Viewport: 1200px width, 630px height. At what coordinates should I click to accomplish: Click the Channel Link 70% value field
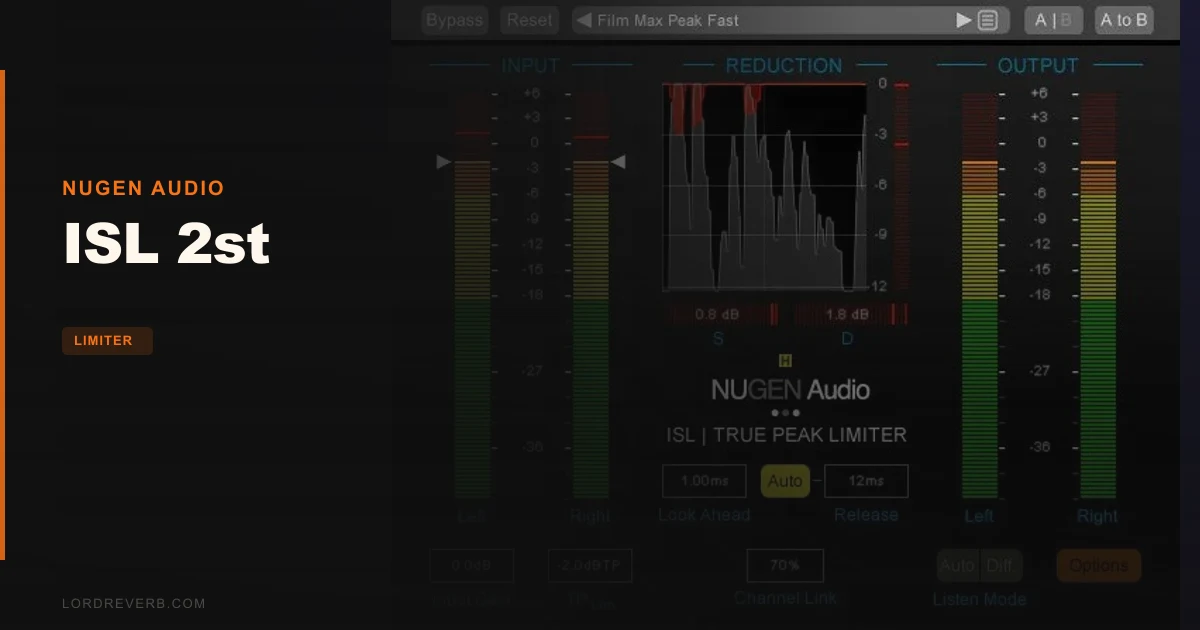click(785, 565)
